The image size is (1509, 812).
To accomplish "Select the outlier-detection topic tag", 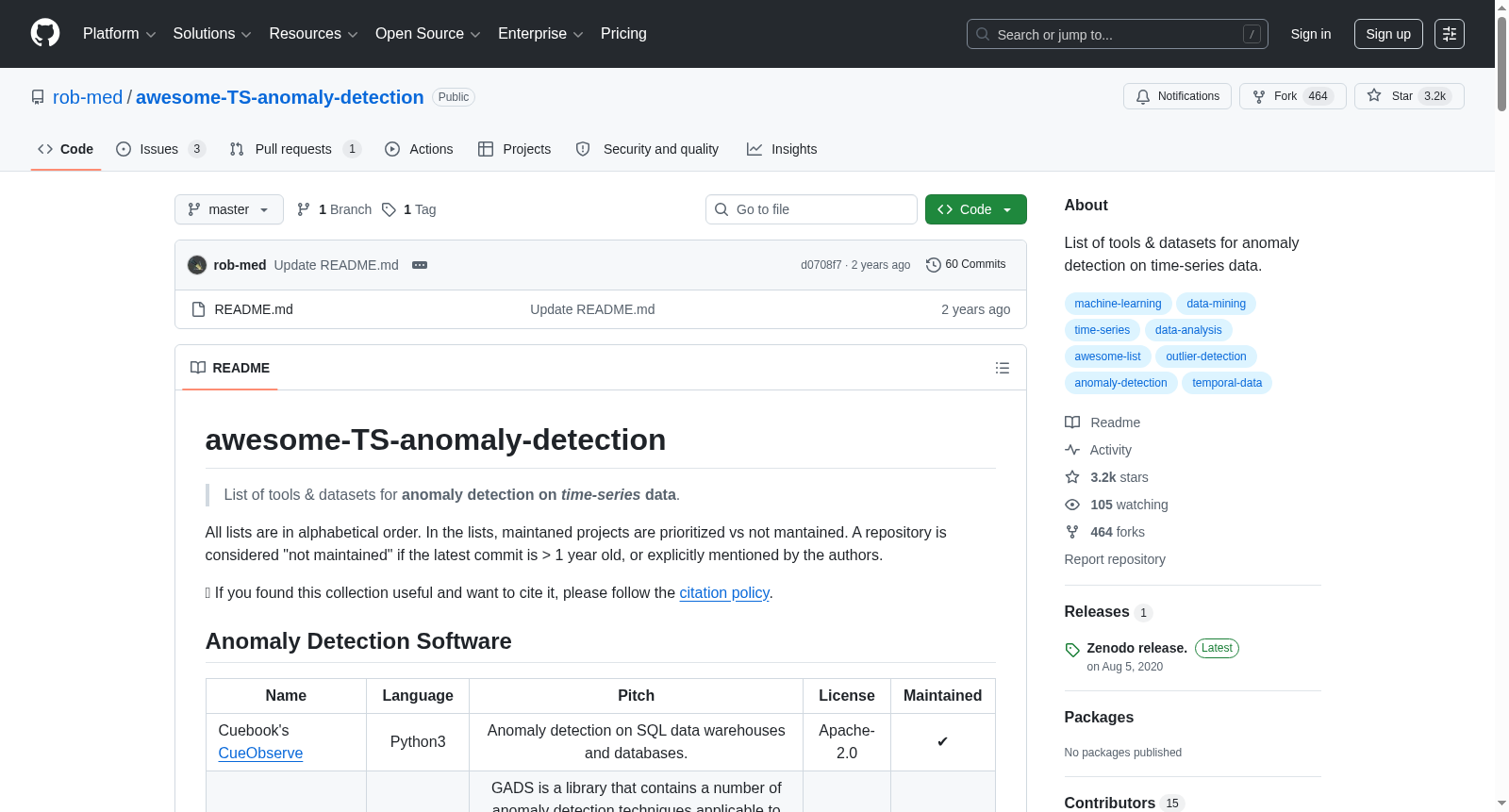I will click(x=1206, y=356).
